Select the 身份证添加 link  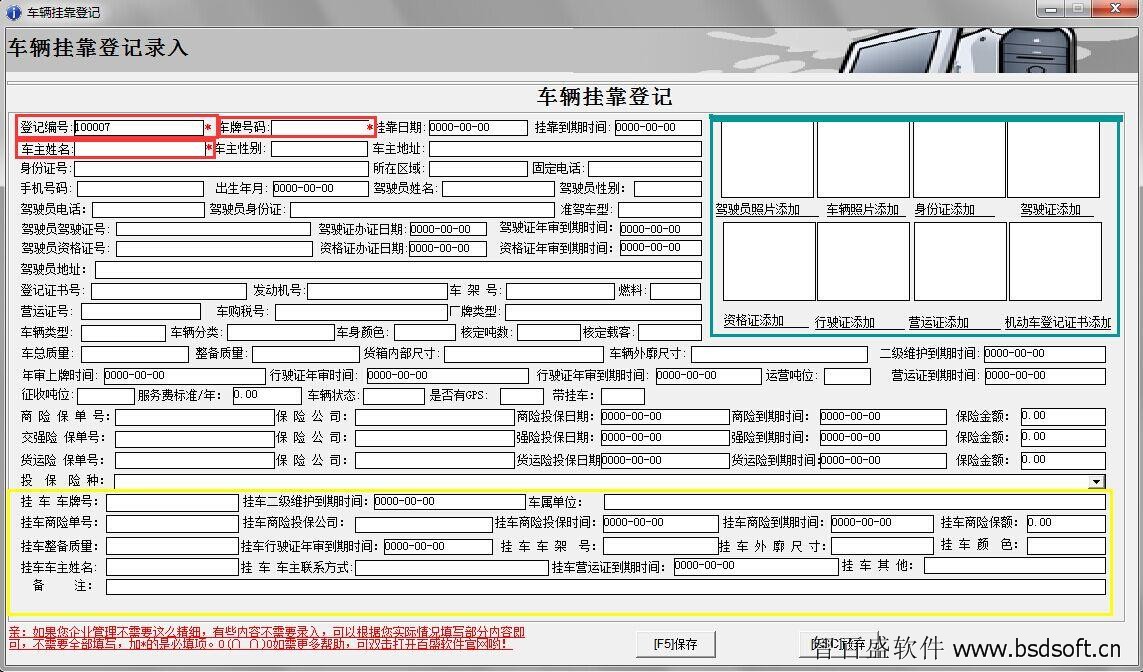click(945, 209)
